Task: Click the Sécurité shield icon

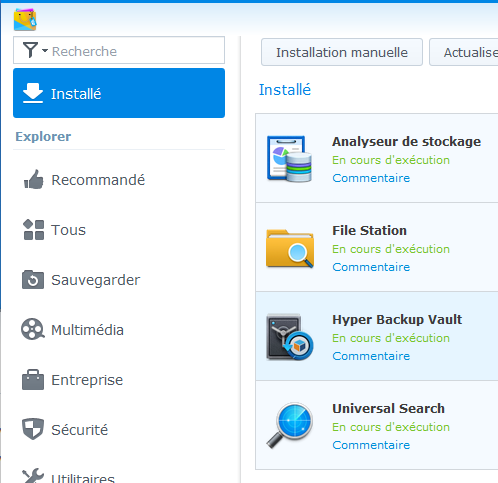Action: 33,429
